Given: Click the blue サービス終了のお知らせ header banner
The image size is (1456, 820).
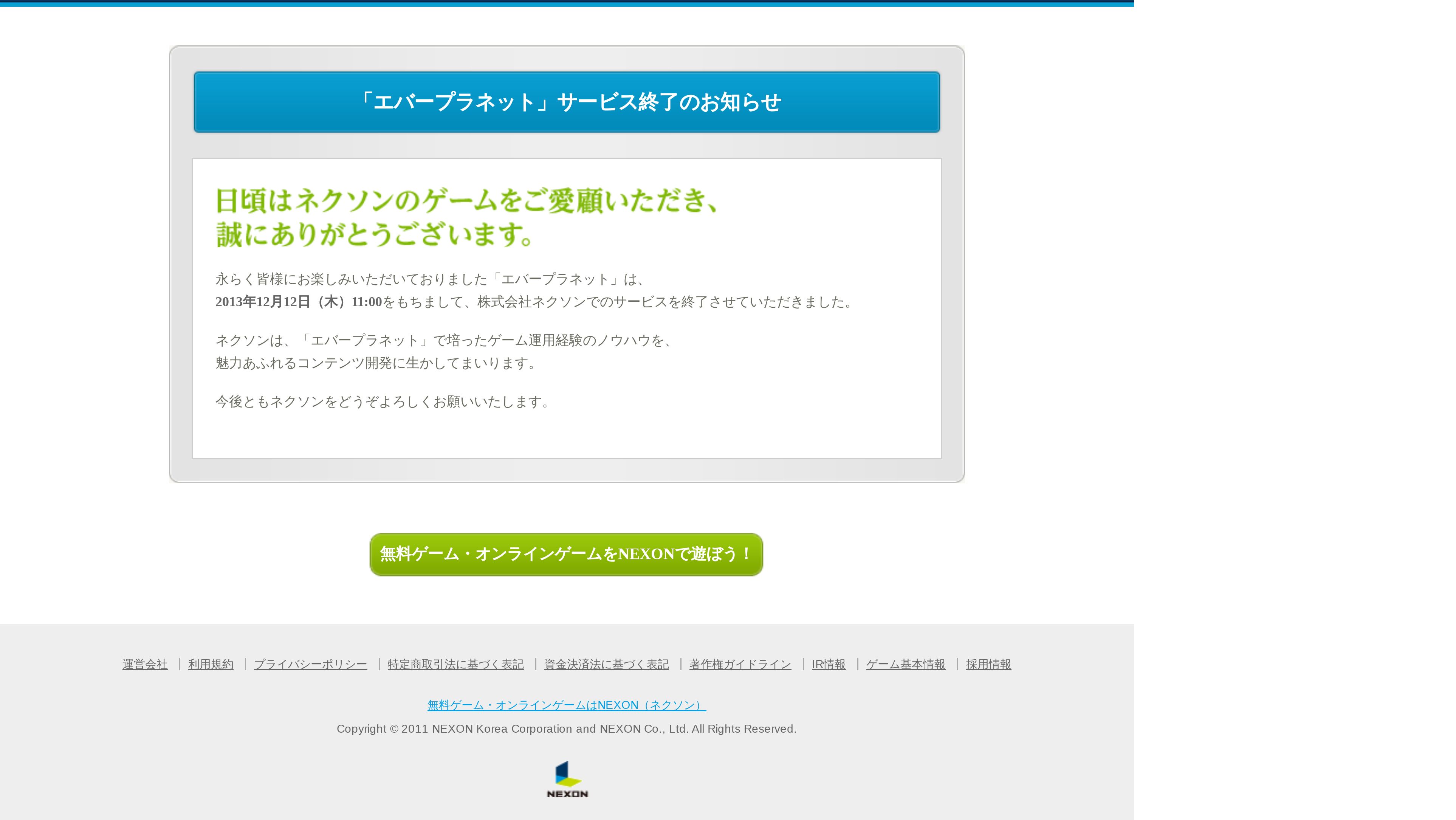Looking at the screenshot, I should [566, 102].
